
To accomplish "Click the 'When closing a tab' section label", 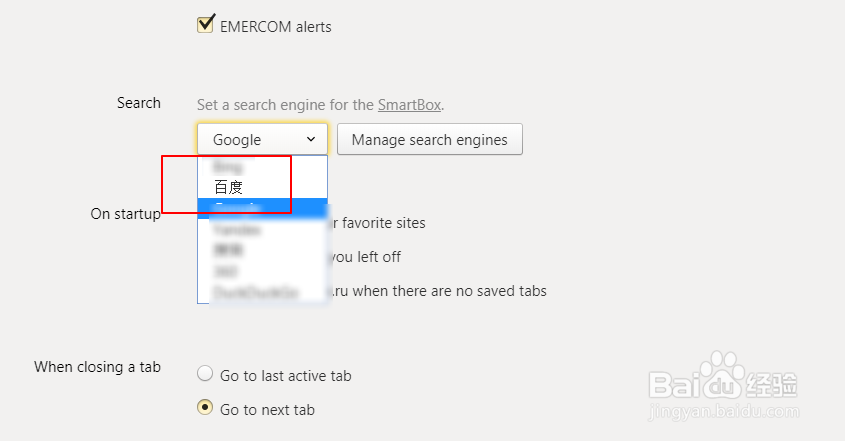I will 98,367.
